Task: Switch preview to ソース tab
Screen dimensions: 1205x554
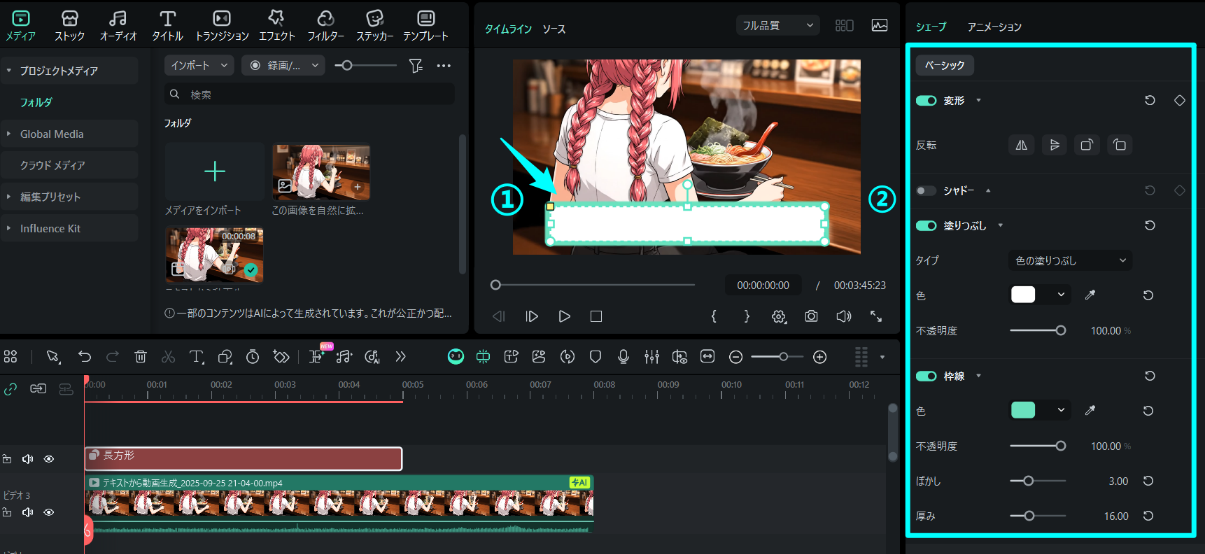Action: pos(554,30)
